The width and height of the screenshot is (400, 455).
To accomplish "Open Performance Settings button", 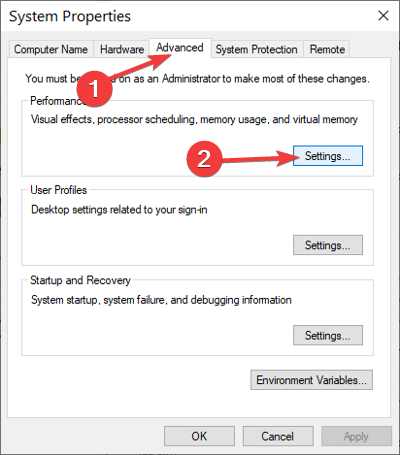I will point(328,156).
